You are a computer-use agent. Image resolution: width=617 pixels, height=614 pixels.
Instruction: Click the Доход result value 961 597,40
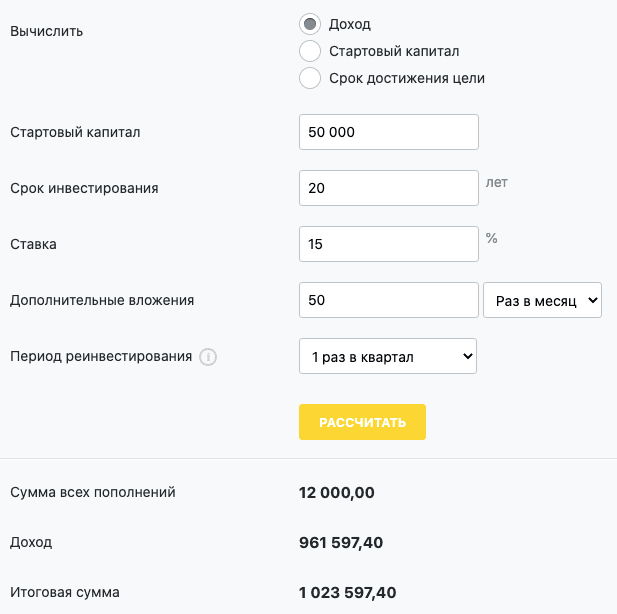click(341, 543)
